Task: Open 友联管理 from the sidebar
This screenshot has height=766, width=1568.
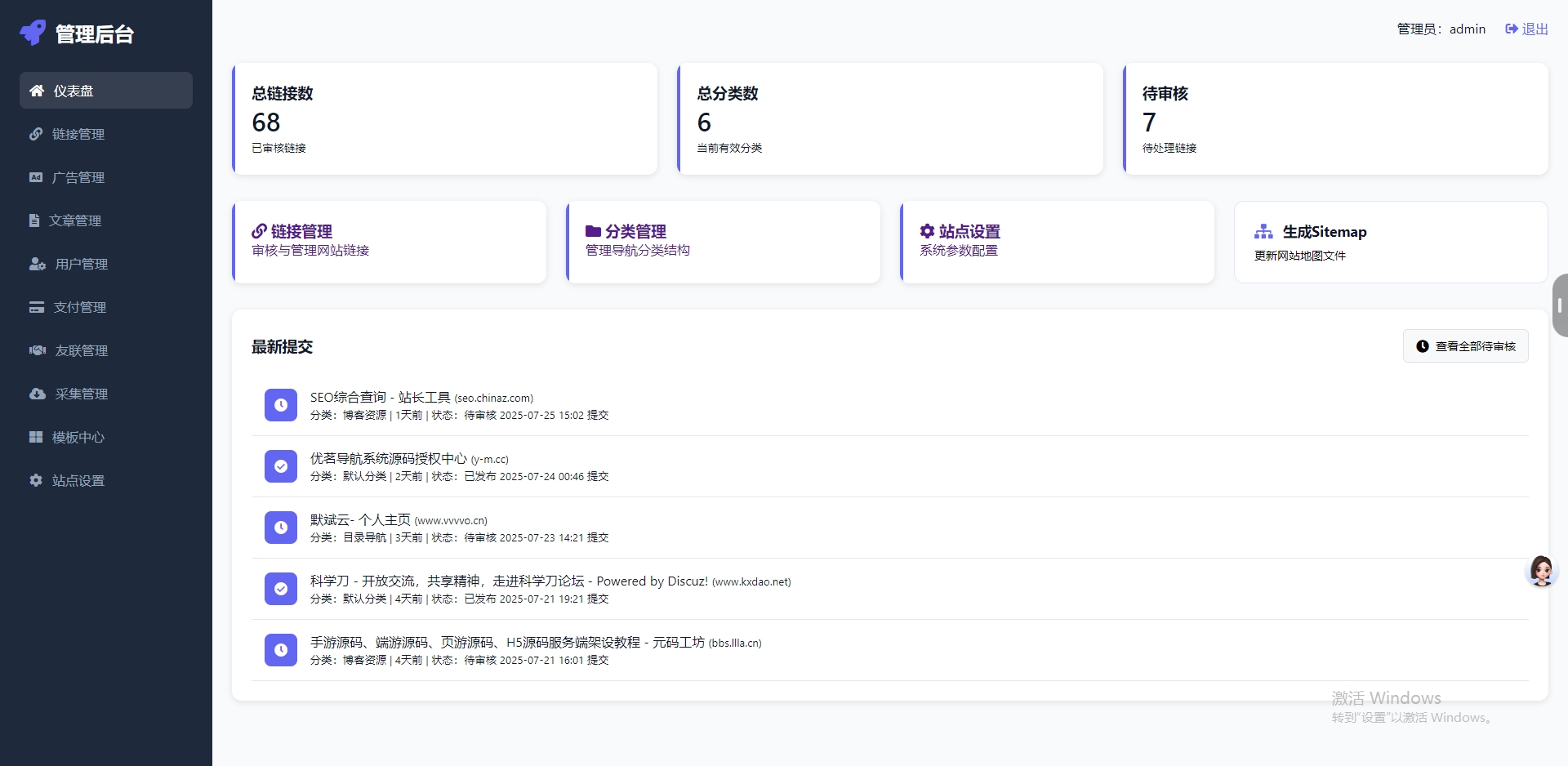Action: point(80,350)
